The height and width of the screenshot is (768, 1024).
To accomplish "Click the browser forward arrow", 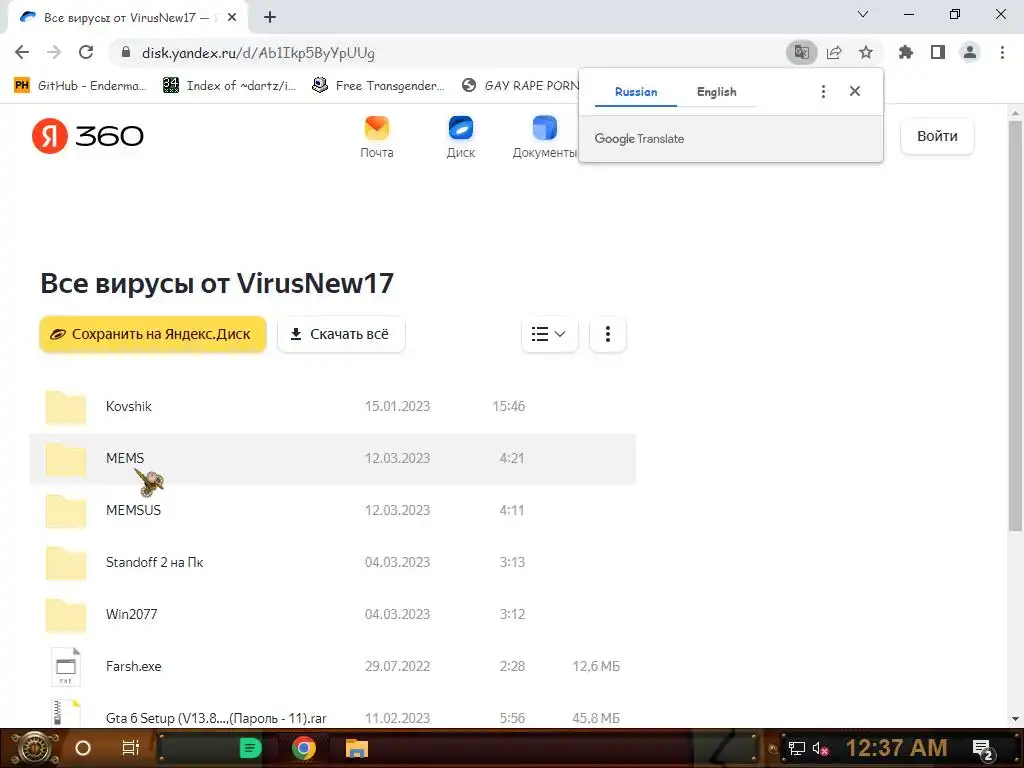I will (54, 52).
